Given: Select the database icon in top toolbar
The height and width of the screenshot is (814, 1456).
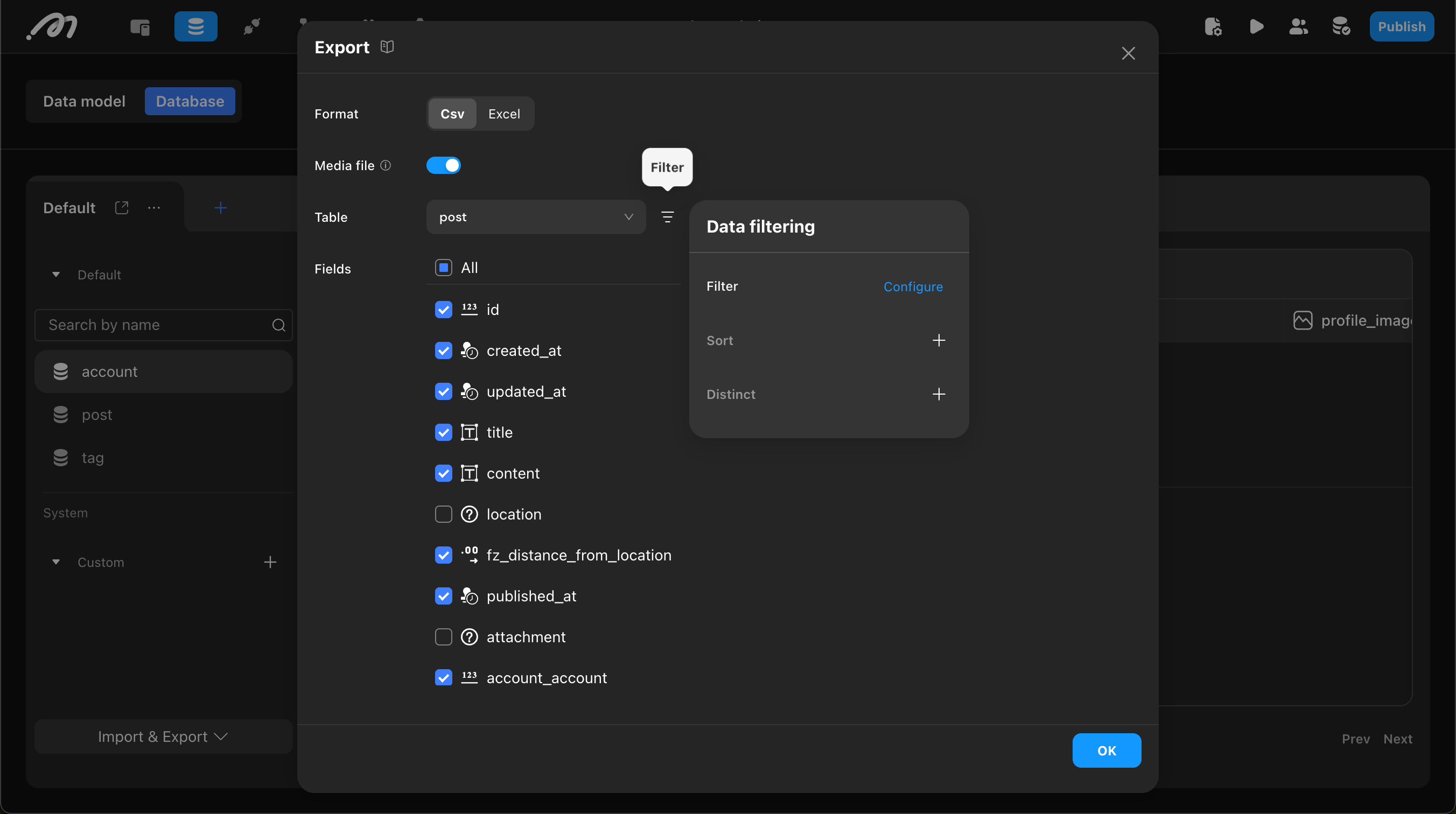Looking at the screenshot, I should [195, 26].
